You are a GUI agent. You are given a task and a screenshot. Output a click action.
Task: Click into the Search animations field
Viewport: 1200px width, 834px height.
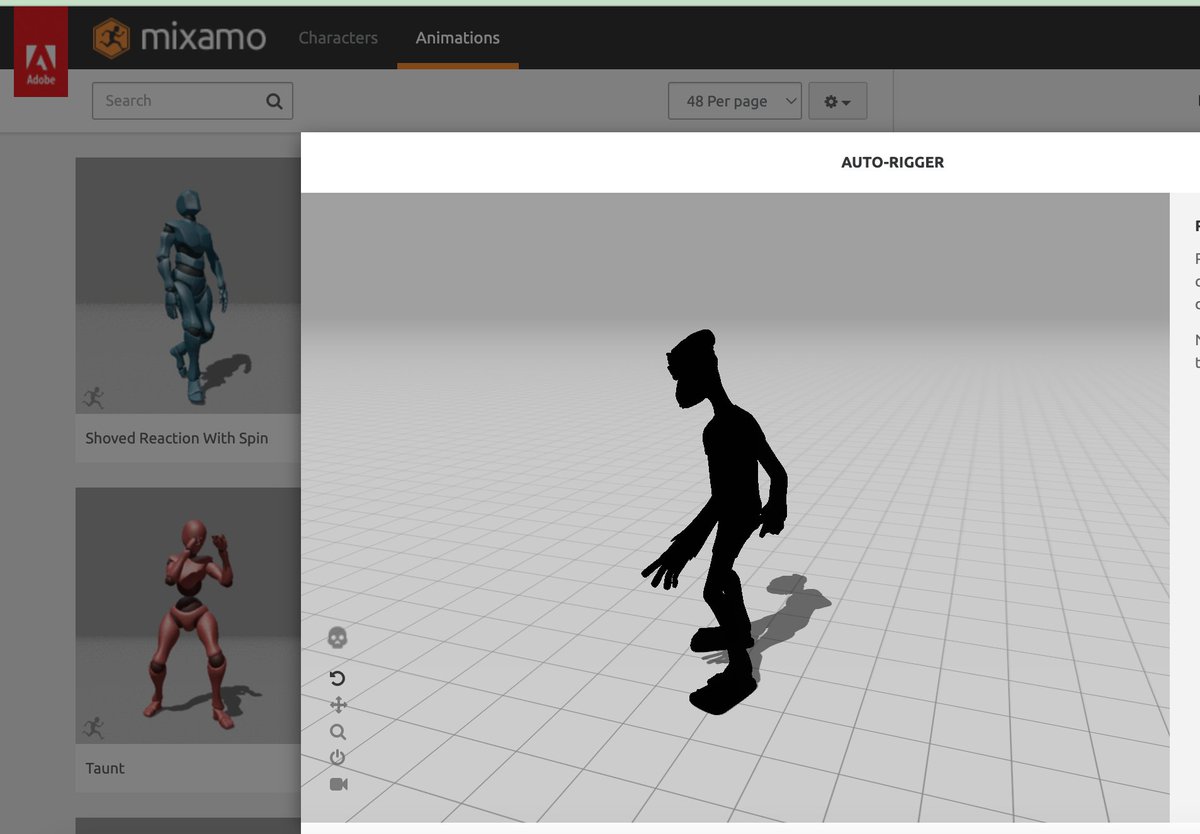coord(192,101)
